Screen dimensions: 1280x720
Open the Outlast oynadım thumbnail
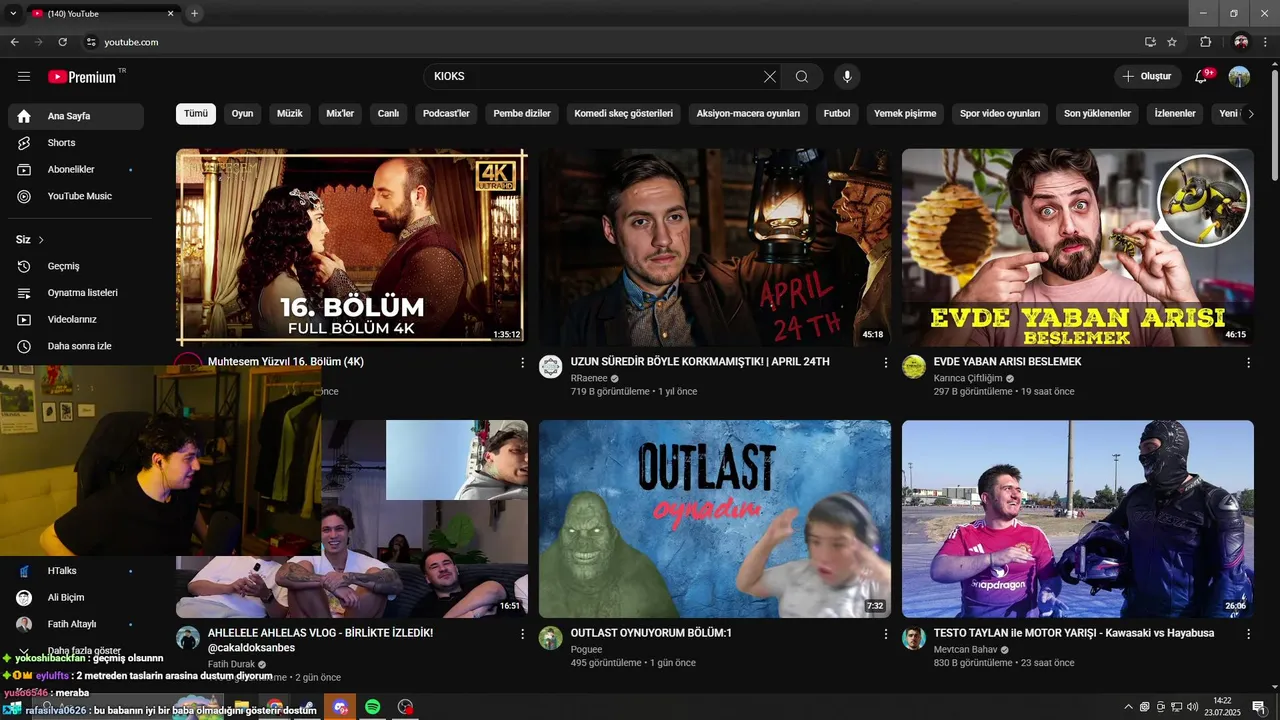(715, 519)
